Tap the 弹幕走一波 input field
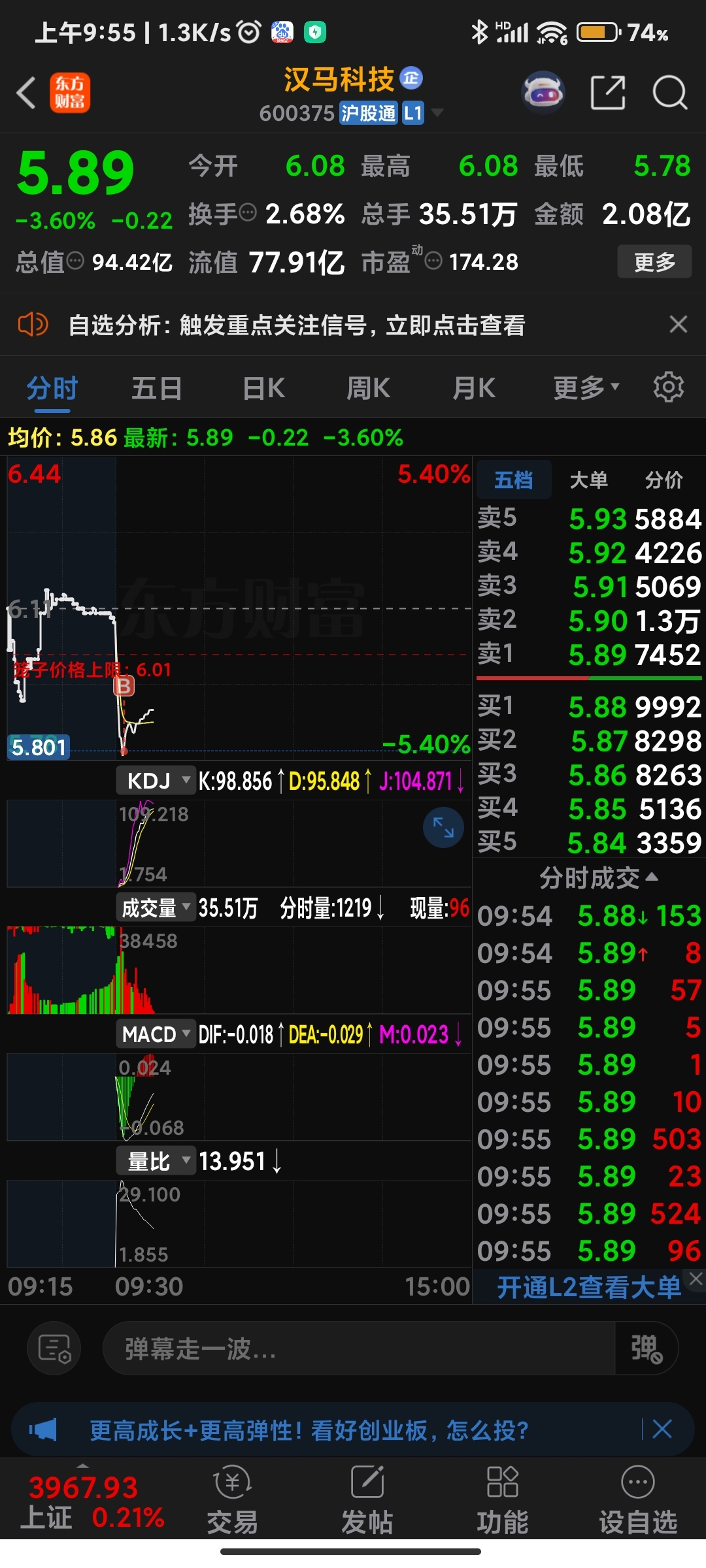This screenshot has width=706, height=1568. click(x=358, y=1348)
